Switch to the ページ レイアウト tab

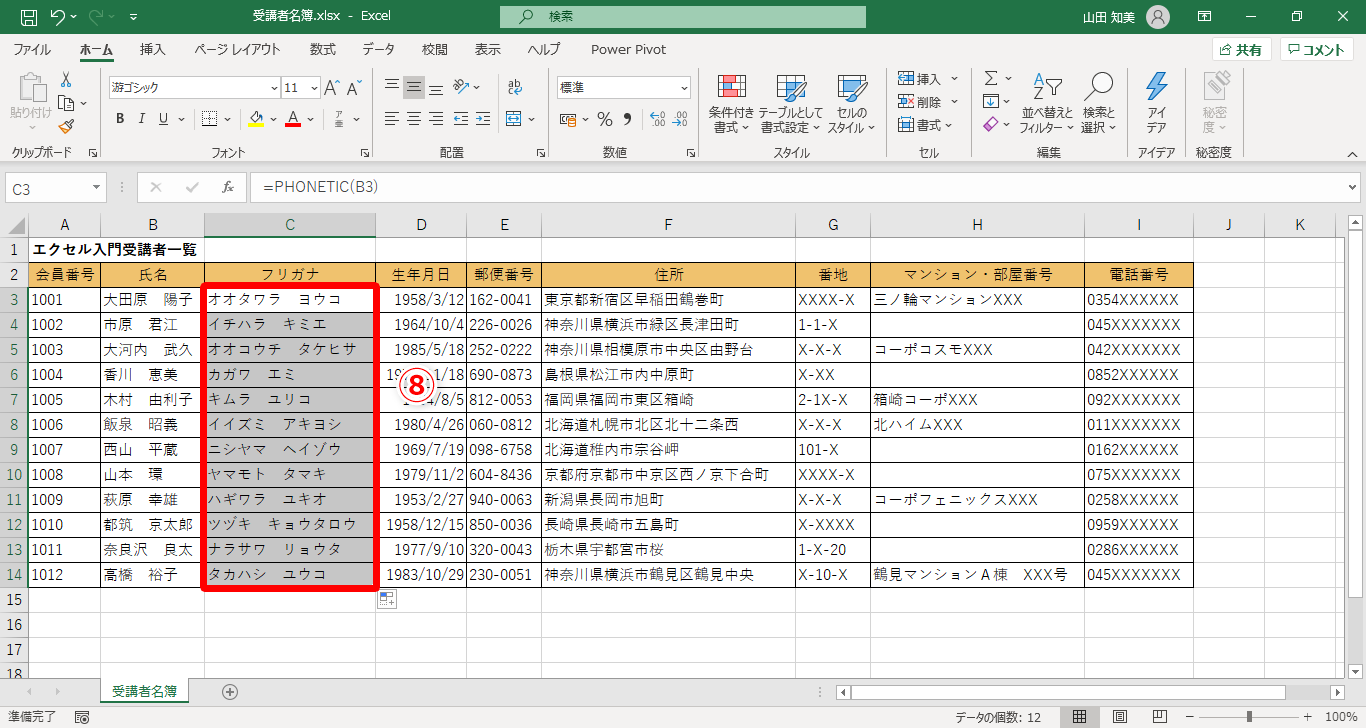237,49
